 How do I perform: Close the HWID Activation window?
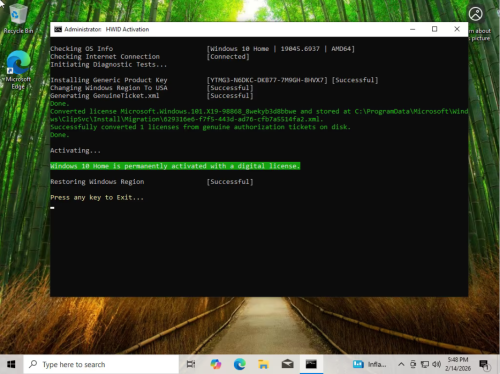457,29
